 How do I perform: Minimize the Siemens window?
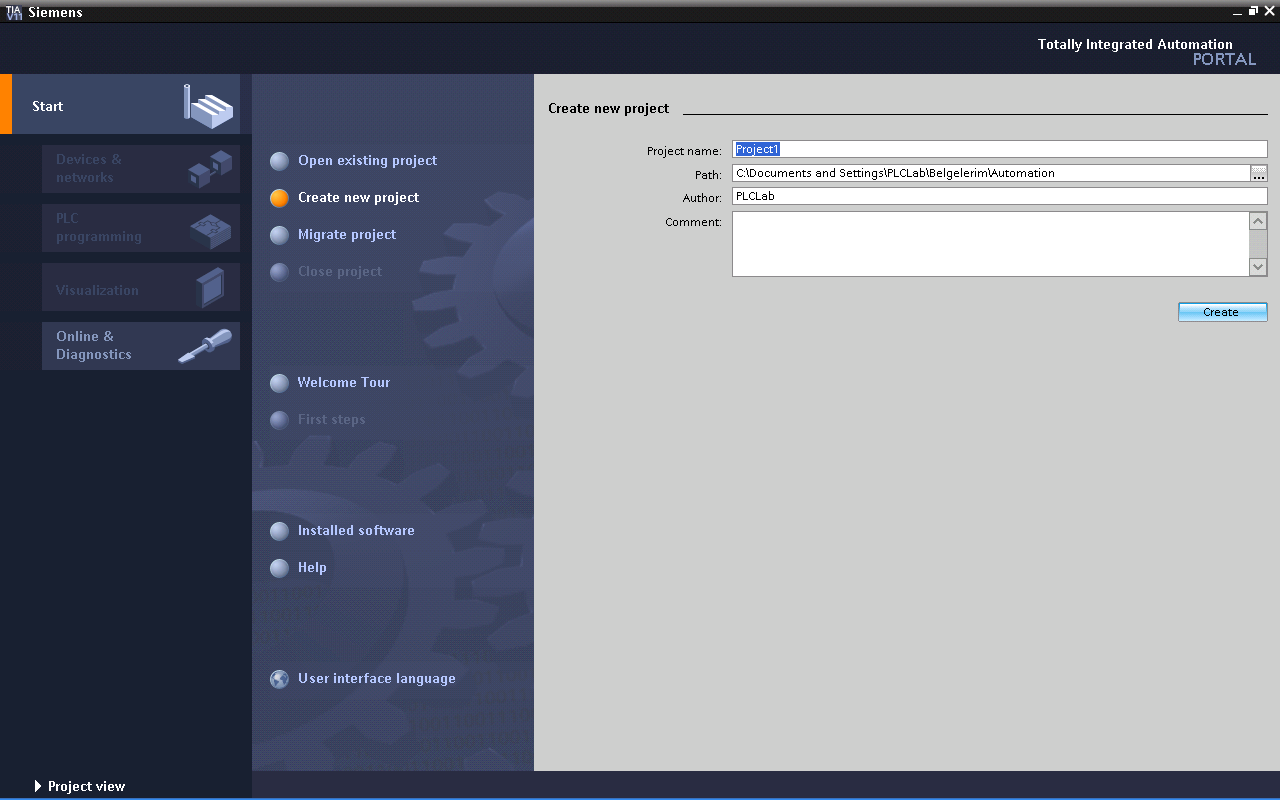1238,11
